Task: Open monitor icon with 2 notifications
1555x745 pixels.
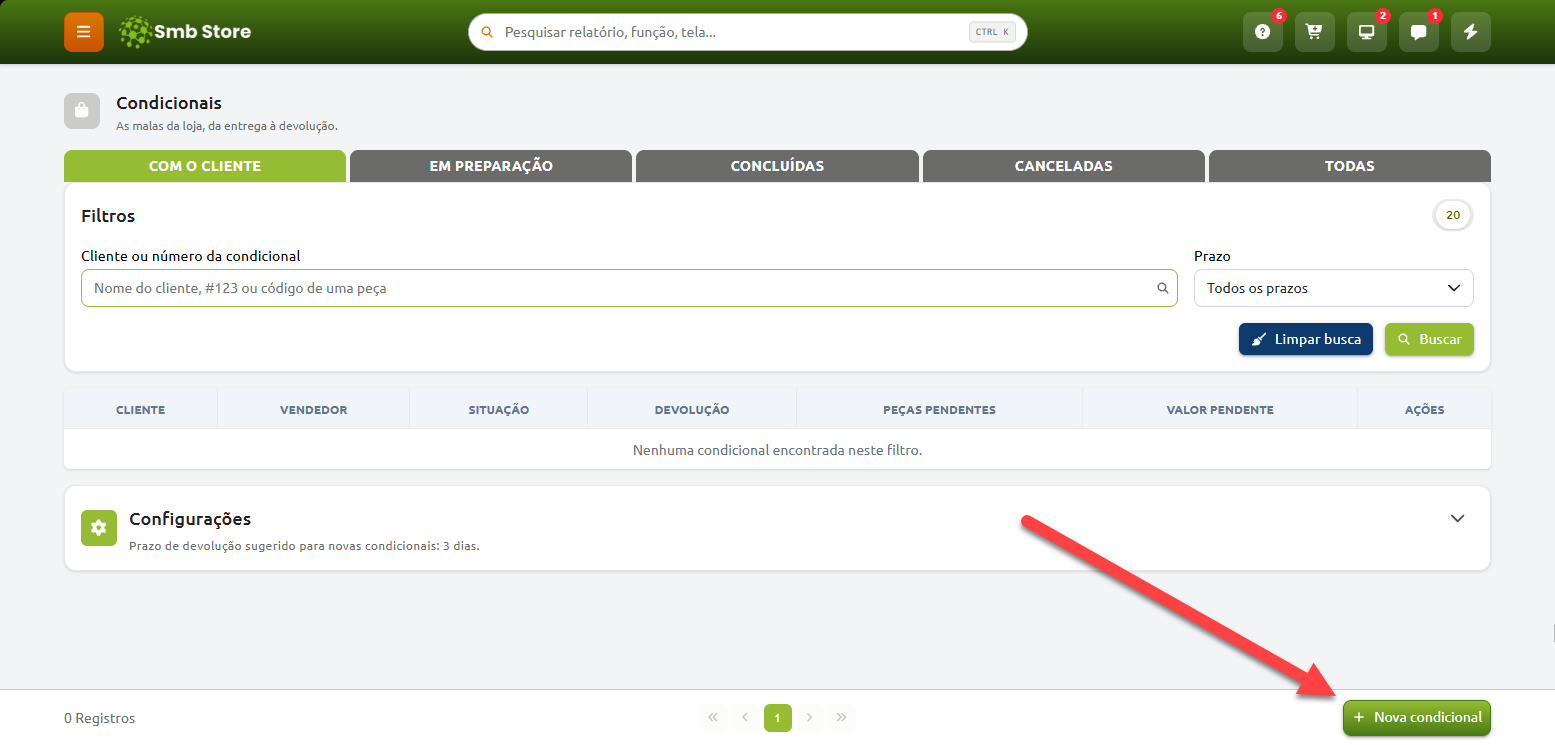Action: point(1367,32)
